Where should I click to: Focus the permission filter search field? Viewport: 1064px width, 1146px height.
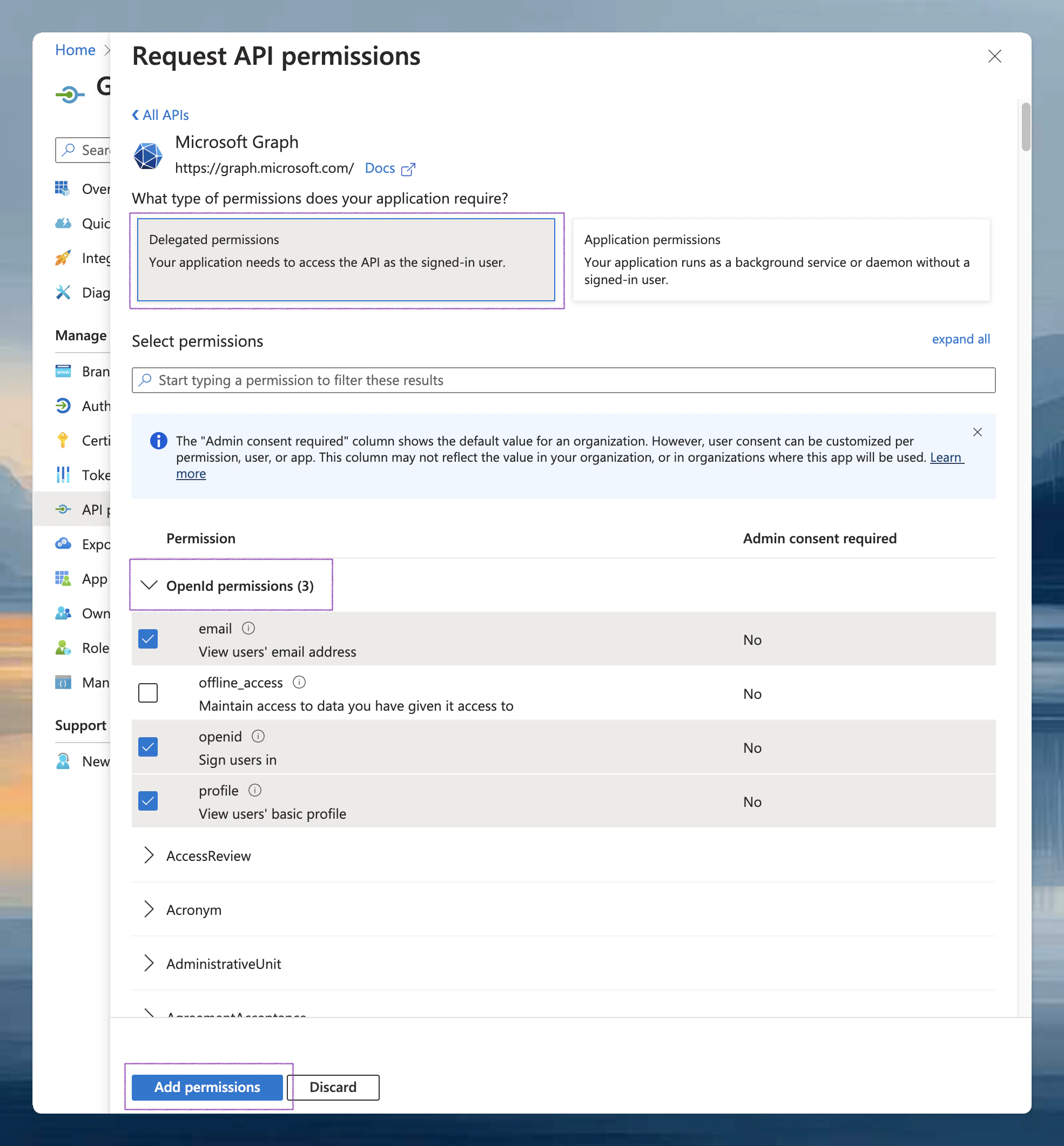pyautogui.click(x=563, y=380)
